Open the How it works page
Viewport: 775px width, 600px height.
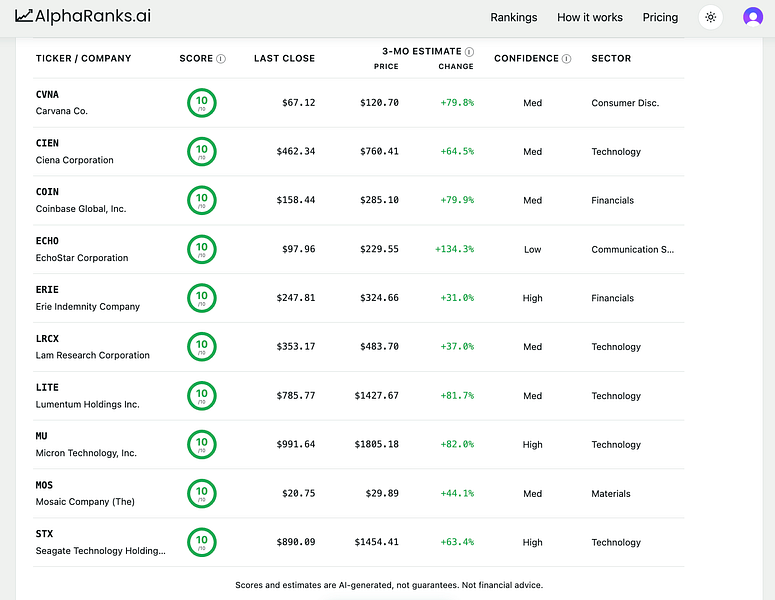[590, 17]
